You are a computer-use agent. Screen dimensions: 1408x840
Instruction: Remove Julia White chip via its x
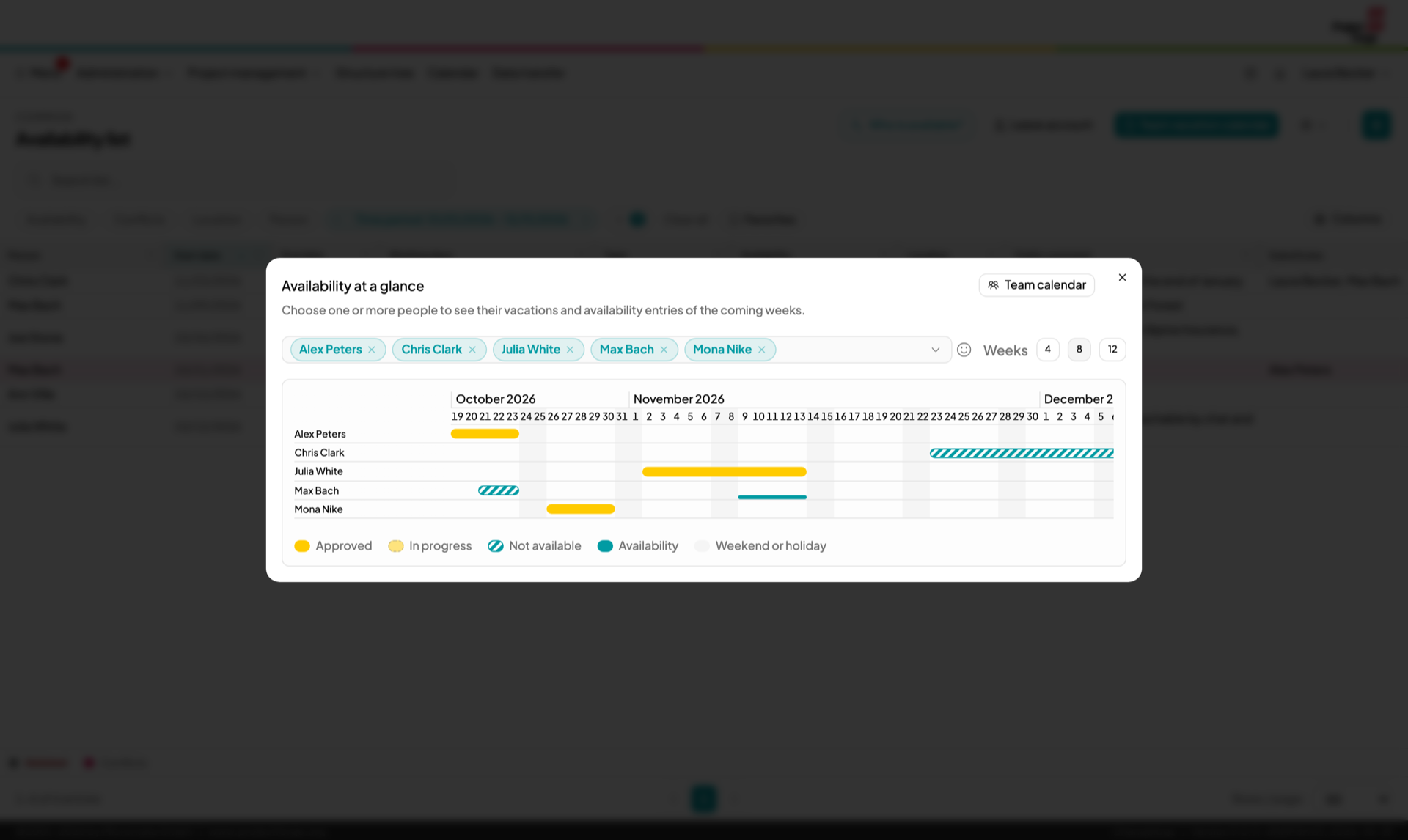[570, 350]
